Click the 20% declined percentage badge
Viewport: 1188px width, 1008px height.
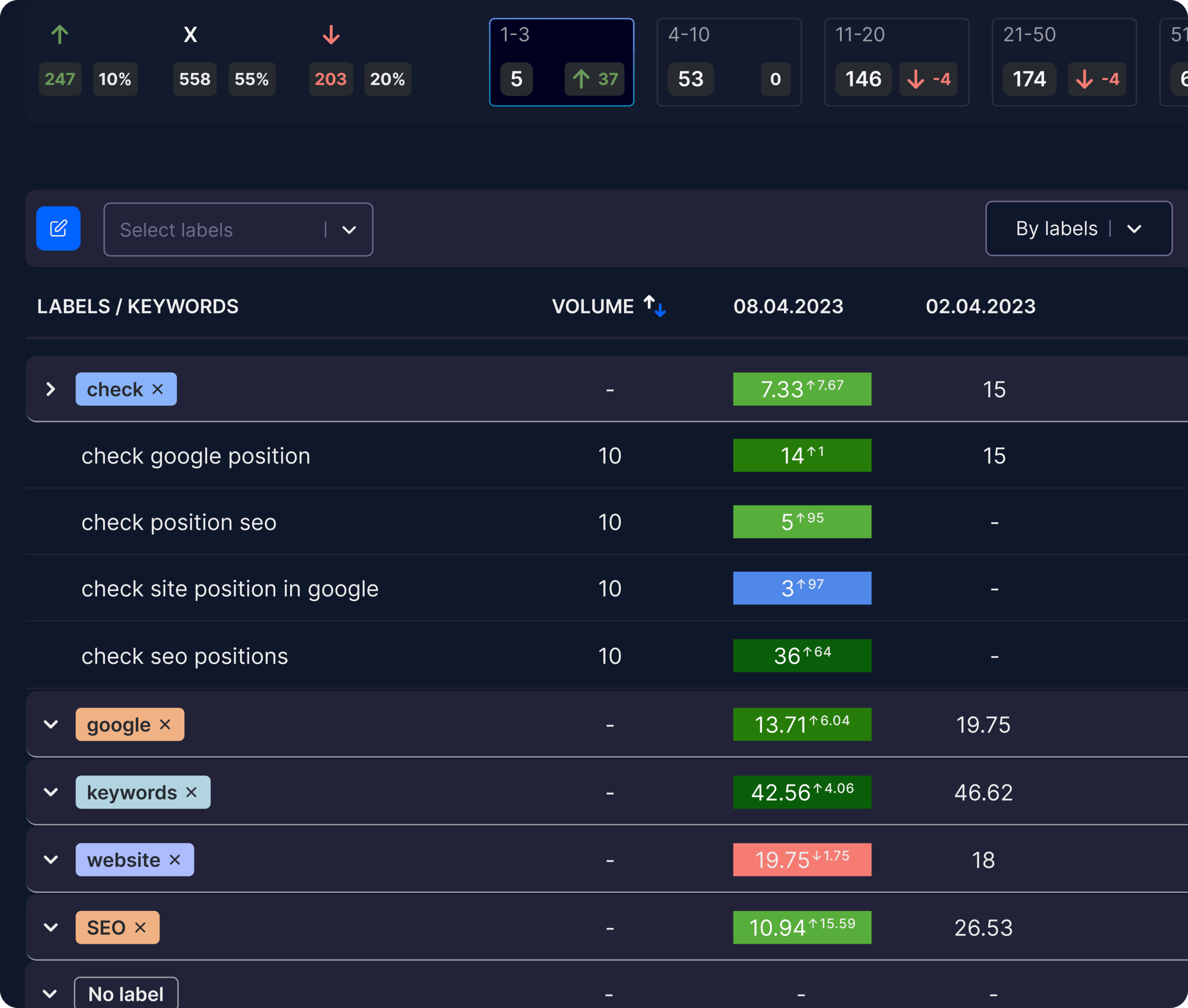coord(387,79)
